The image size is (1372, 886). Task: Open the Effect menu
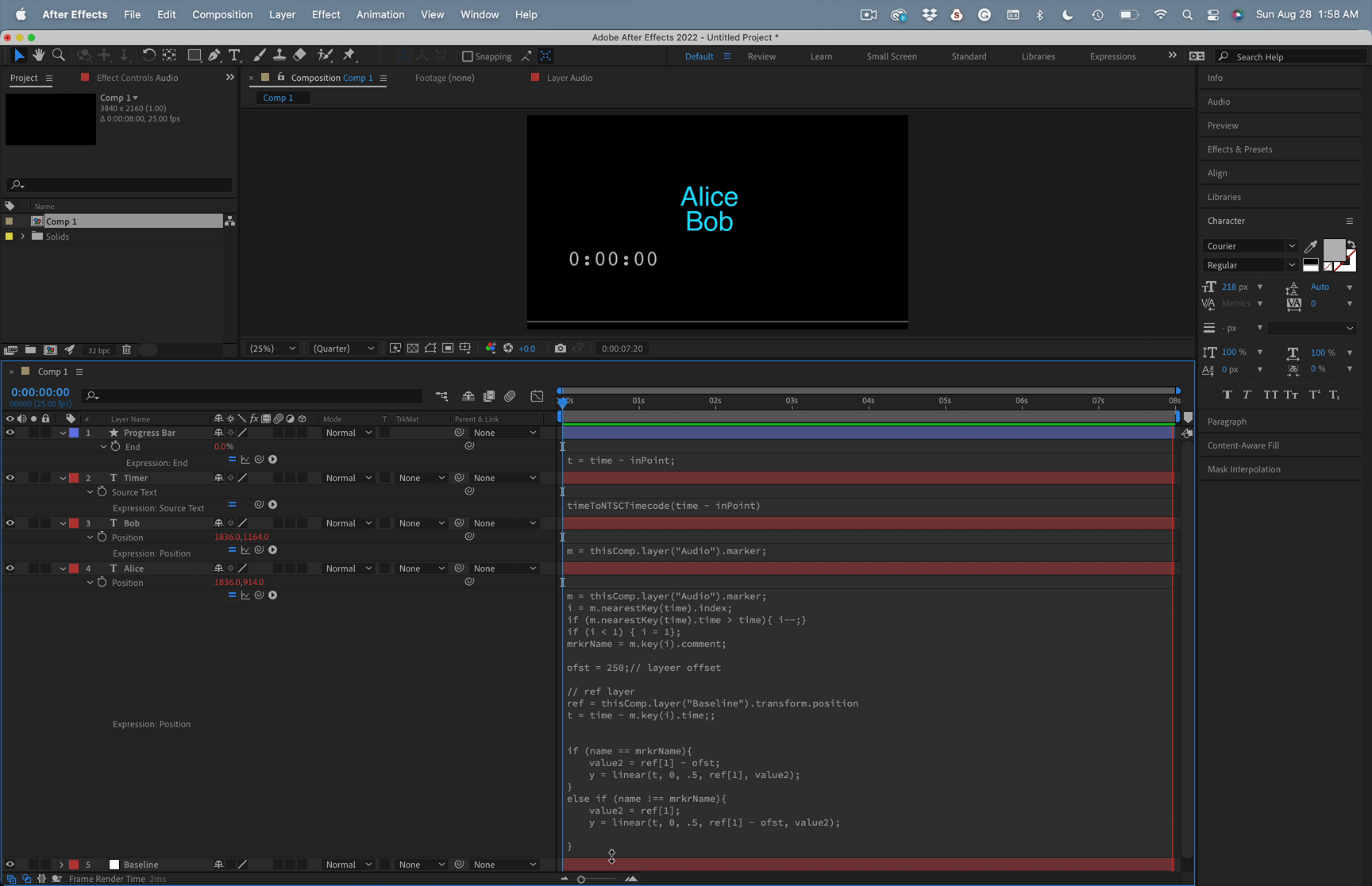[326, 14]
